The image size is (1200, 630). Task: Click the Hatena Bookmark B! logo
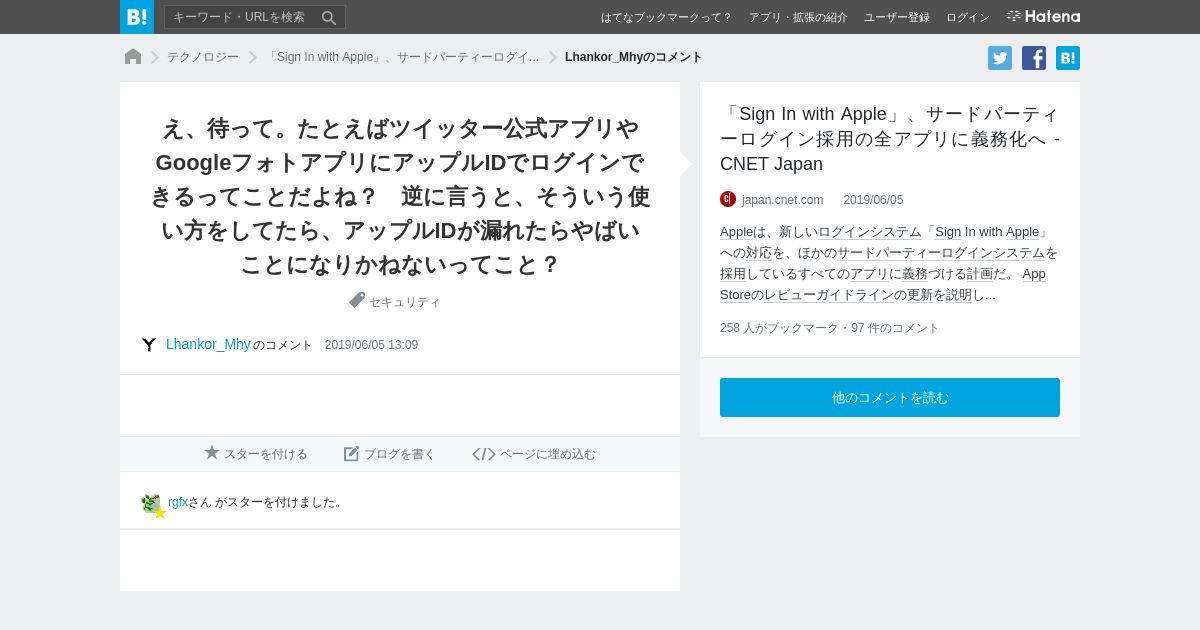point(137,17)
